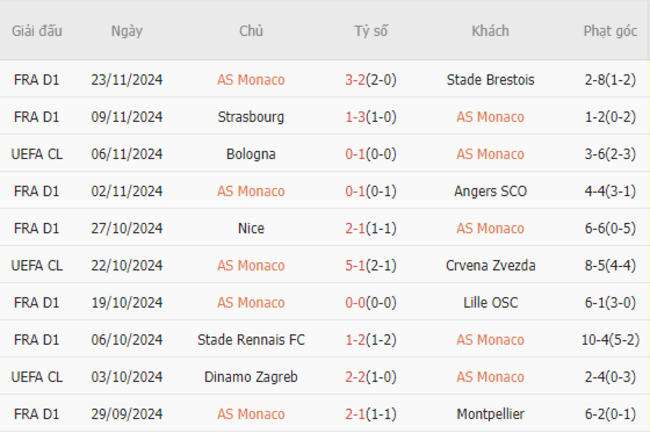Open the Lille OSC team link
This screenshot has width=650, height=433.
click(x=490, y=302)
